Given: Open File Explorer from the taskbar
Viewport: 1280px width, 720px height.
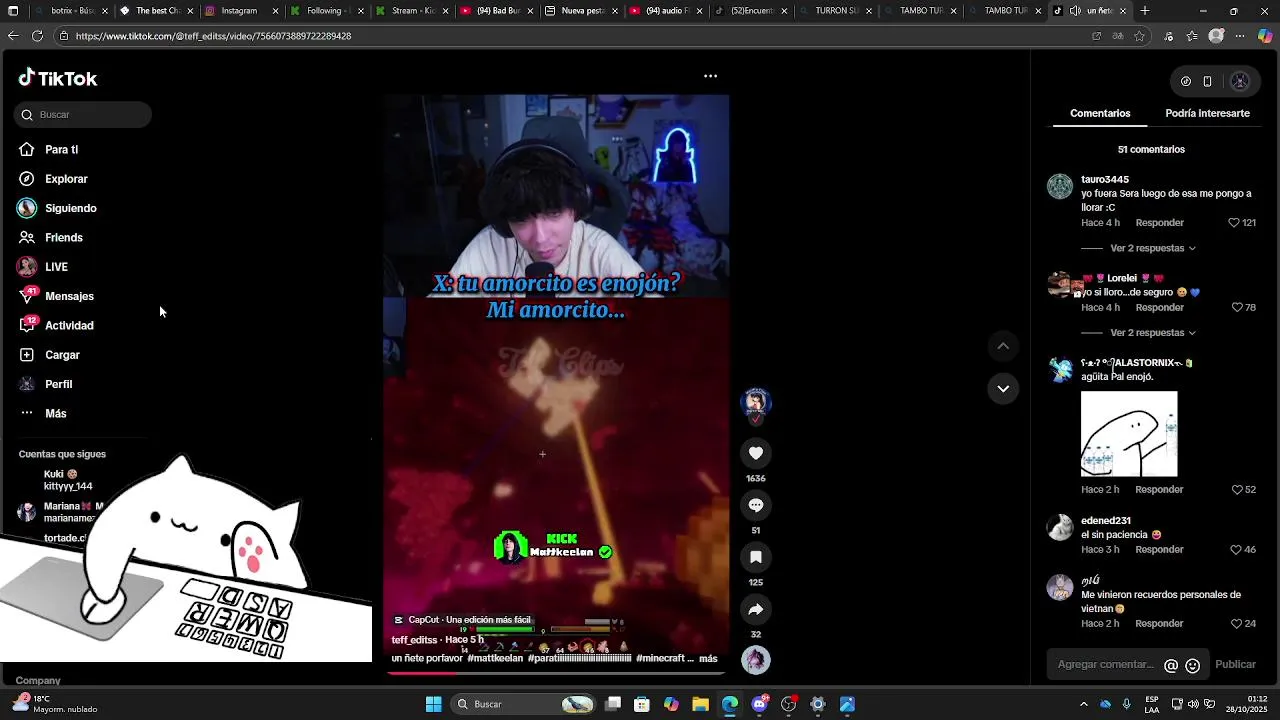Looking at the screenshot, I should pos(700,704).
